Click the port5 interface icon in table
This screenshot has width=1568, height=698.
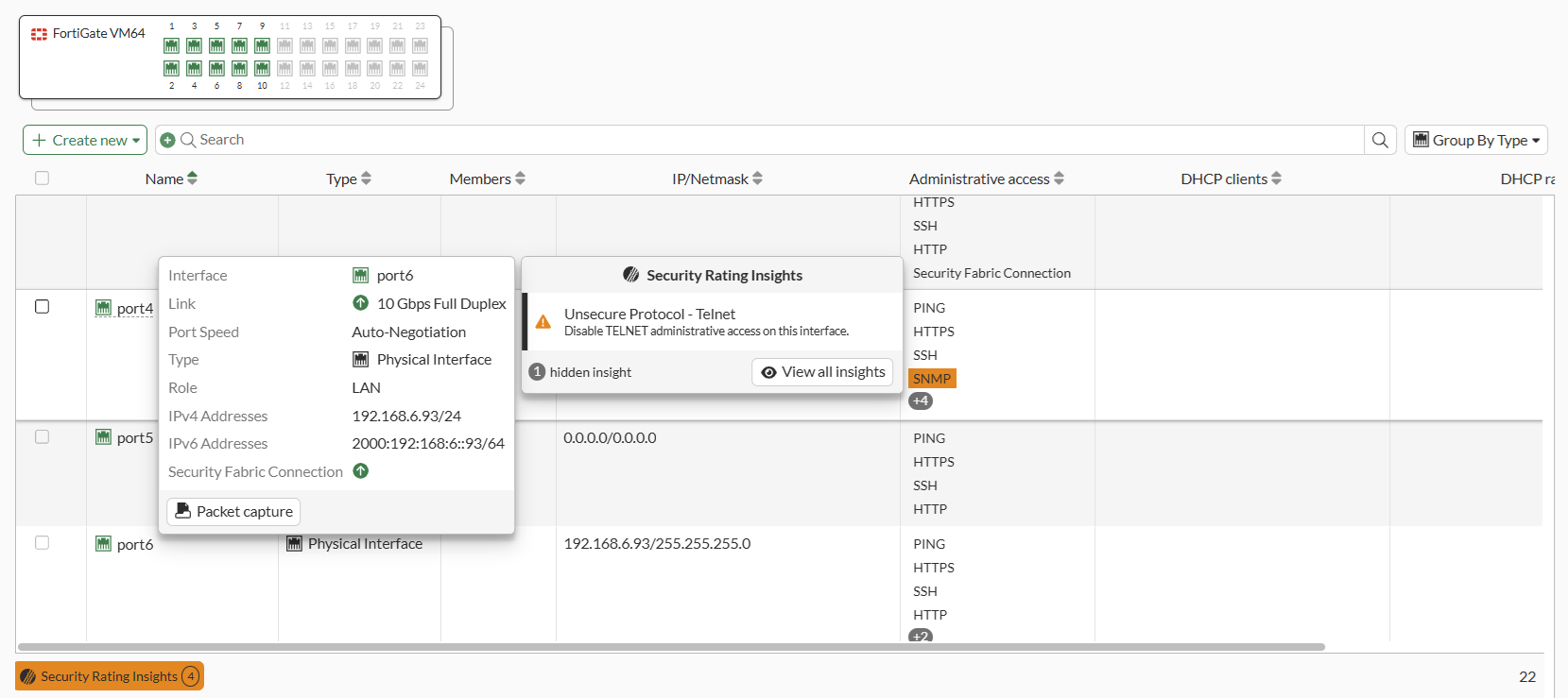pos(104,437)
